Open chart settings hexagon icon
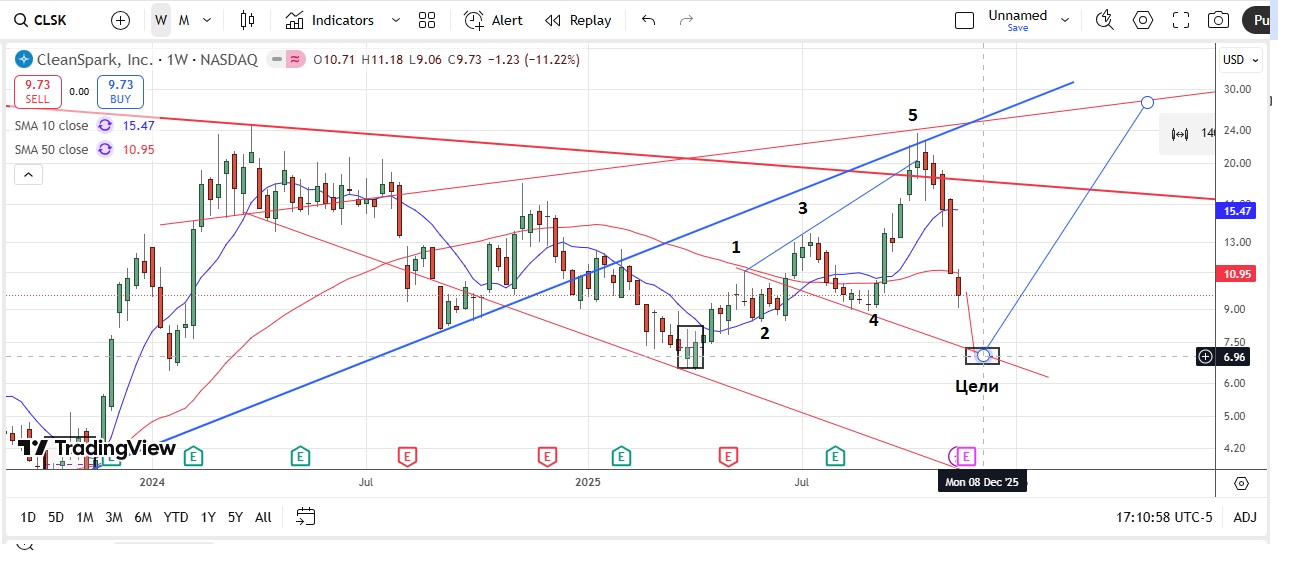Viewport: 1290px width, 574px height. [1142, 20]
